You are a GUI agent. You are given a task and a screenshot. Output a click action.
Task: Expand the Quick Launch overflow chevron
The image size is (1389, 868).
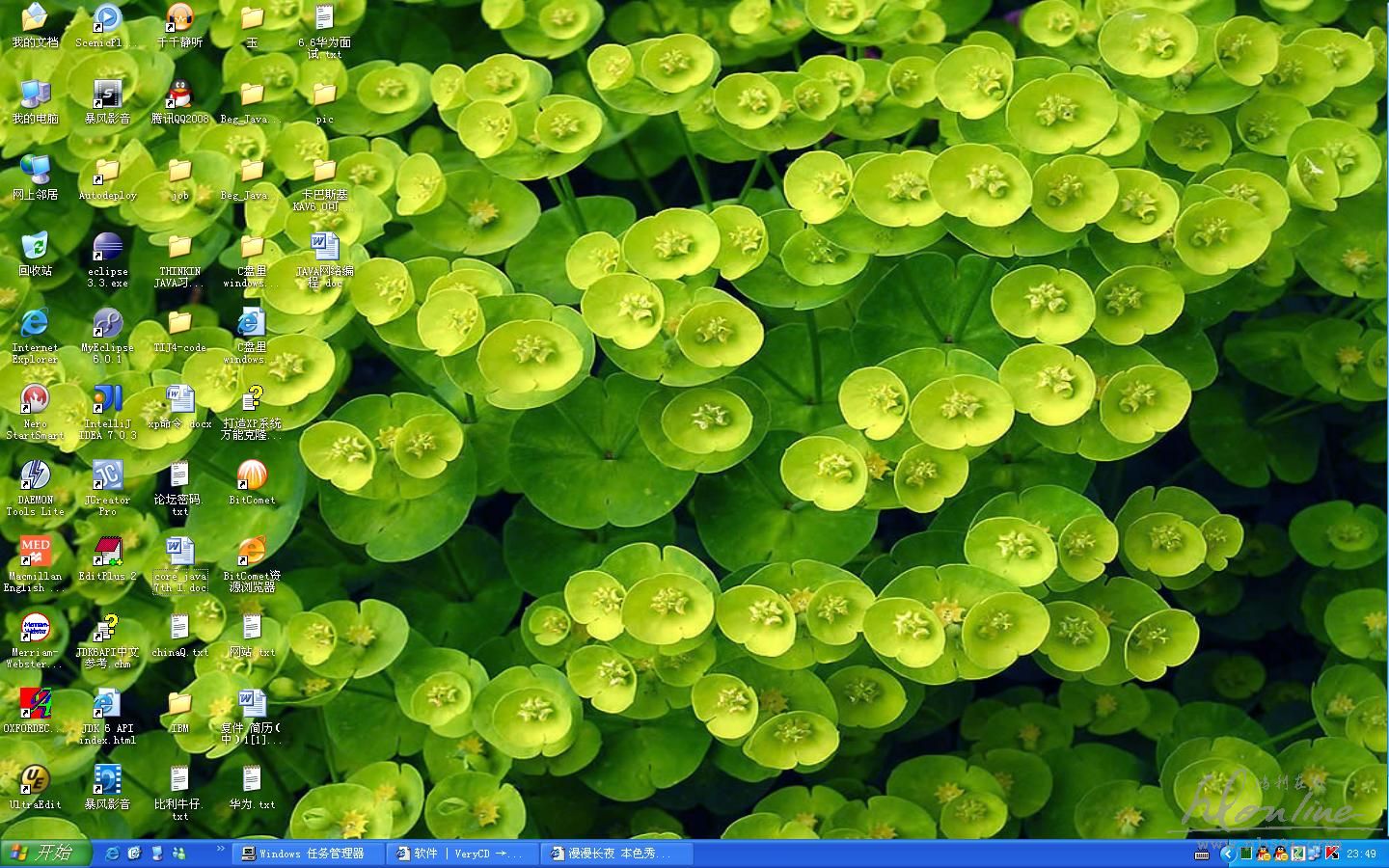tap(221, 849)
